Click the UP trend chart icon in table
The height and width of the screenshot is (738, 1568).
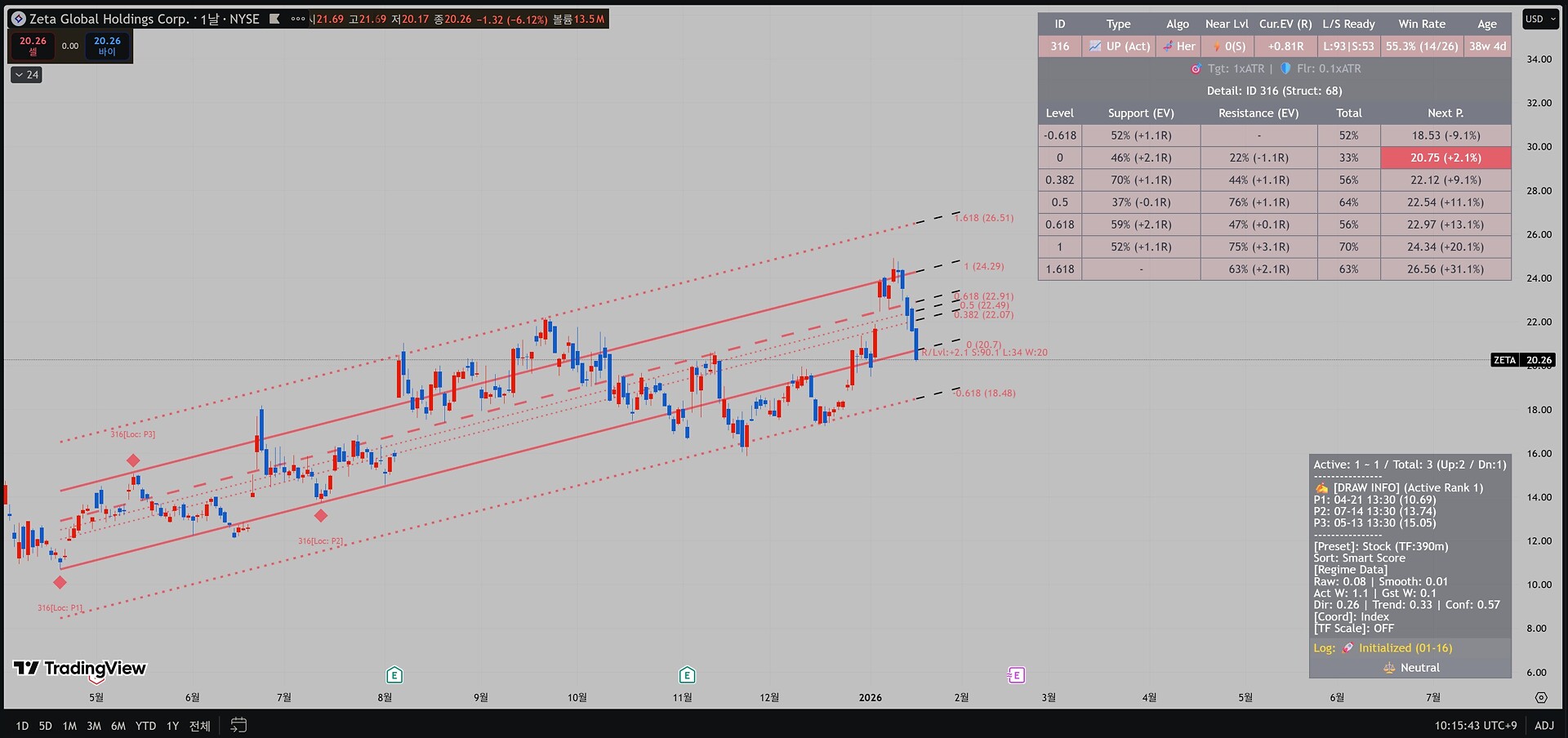1095,47
